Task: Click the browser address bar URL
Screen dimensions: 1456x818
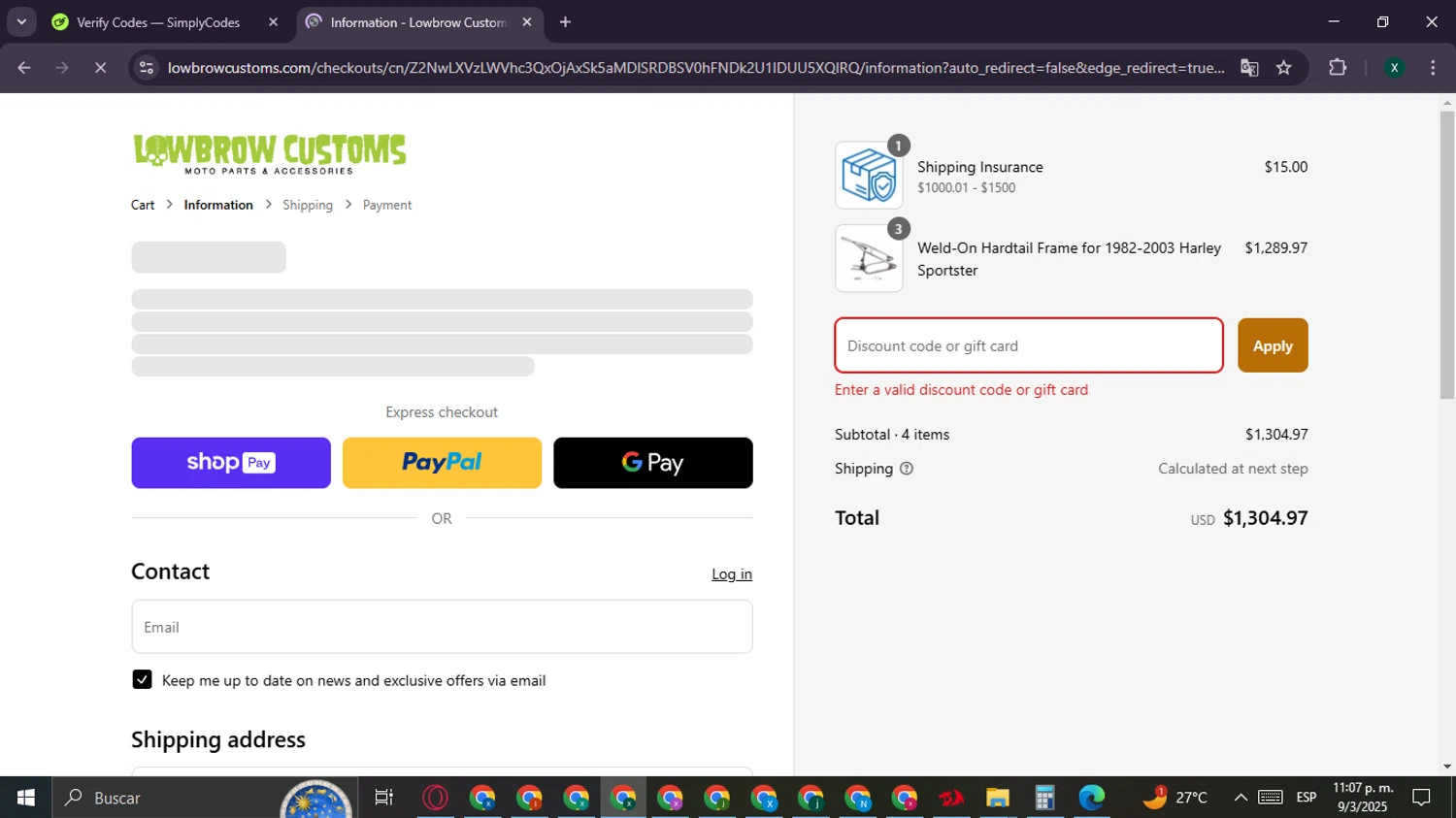Action: pos(695,68)
